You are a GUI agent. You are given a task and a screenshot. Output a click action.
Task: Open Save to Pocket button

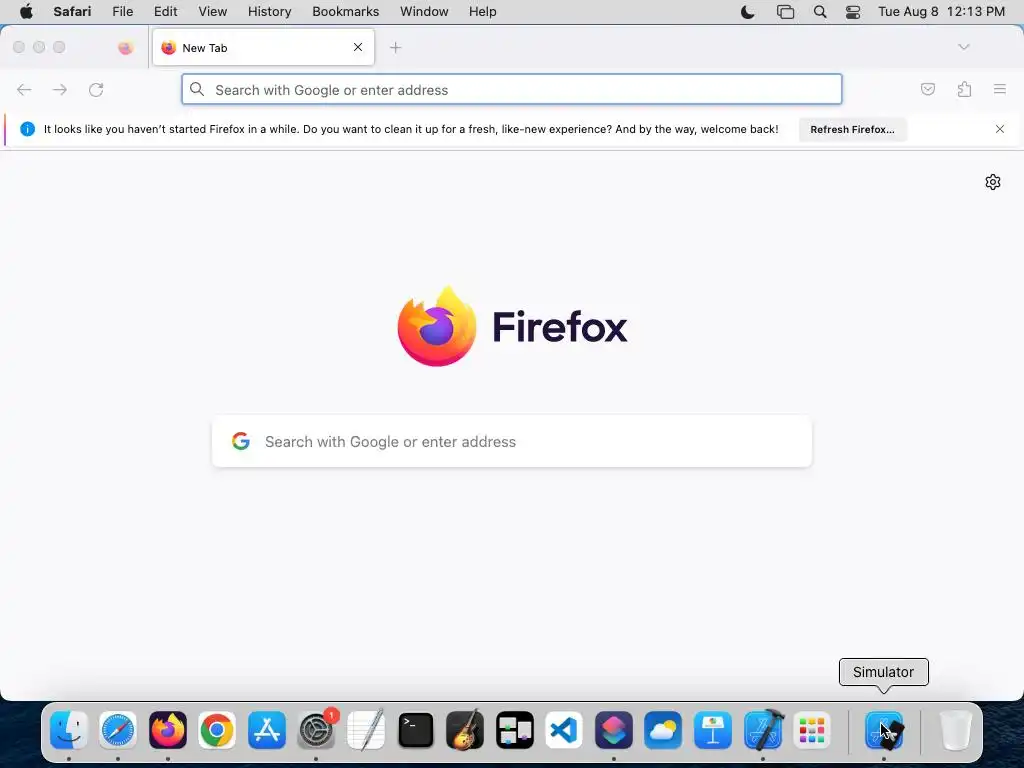(x=927, y=89)
